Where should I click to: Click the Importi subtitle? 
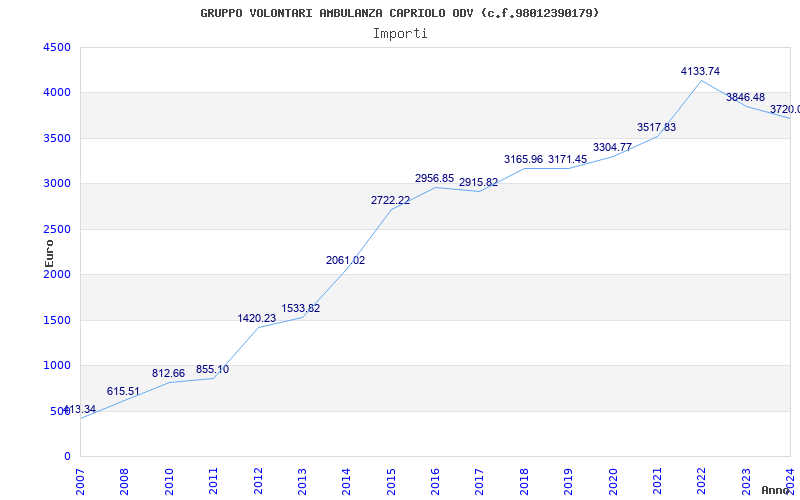pos(400,34)
